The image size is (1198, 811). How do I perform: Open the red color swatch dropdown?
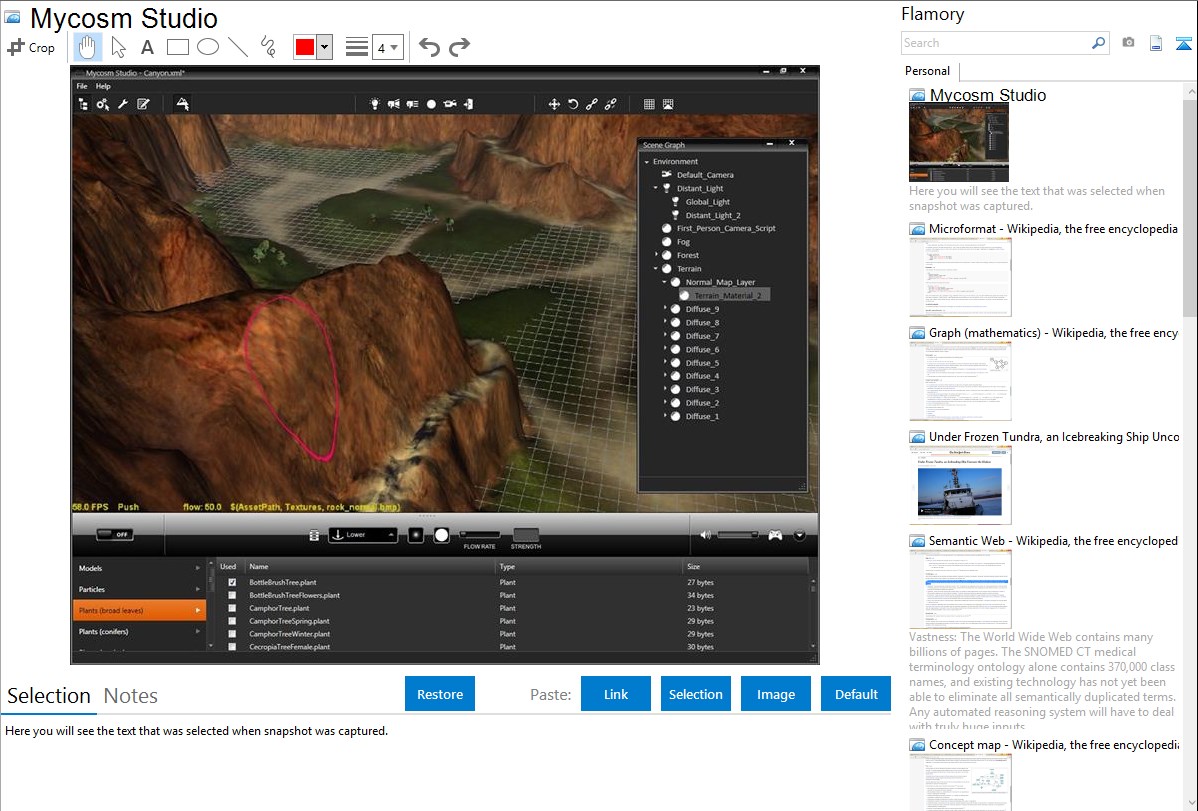pyautogui.click(x=324, y=47)
